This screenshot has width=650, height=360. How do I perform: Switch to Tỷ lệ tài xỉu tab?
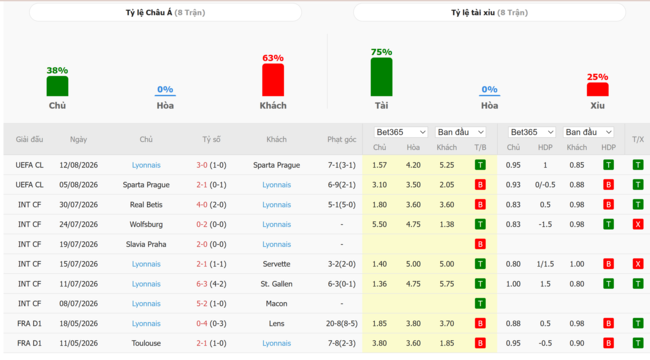(x=489, y=12)
